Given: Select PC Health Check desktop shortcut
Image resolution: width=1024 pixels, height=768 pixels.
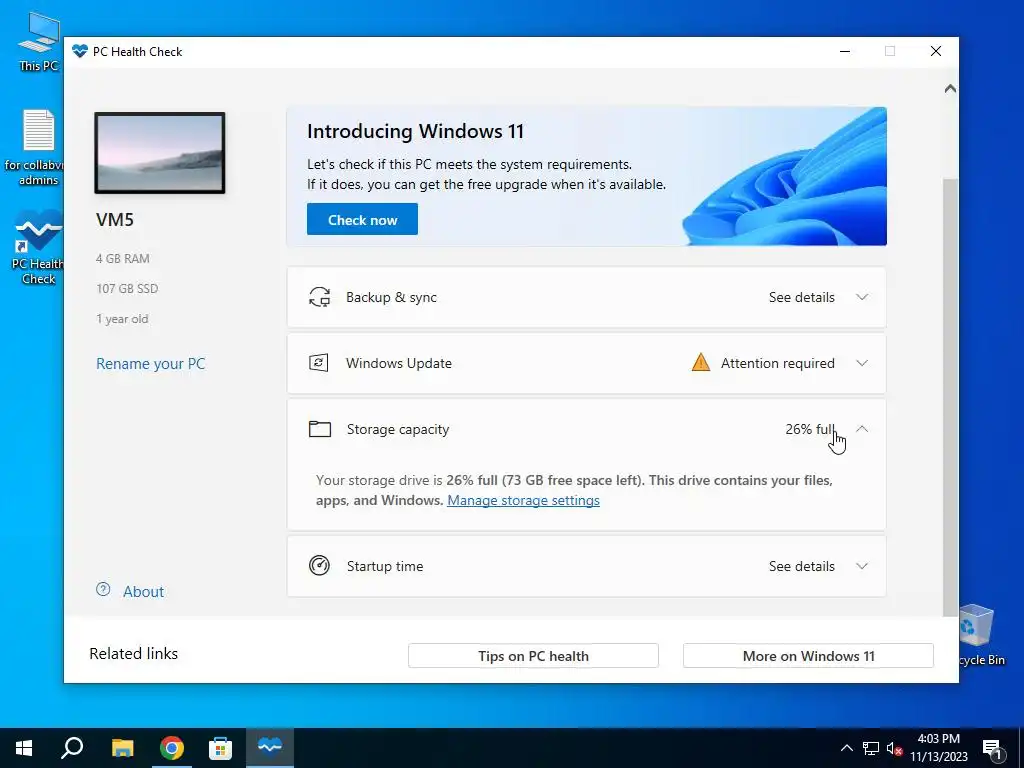Looking at the screenshot, I should [38, 248].
